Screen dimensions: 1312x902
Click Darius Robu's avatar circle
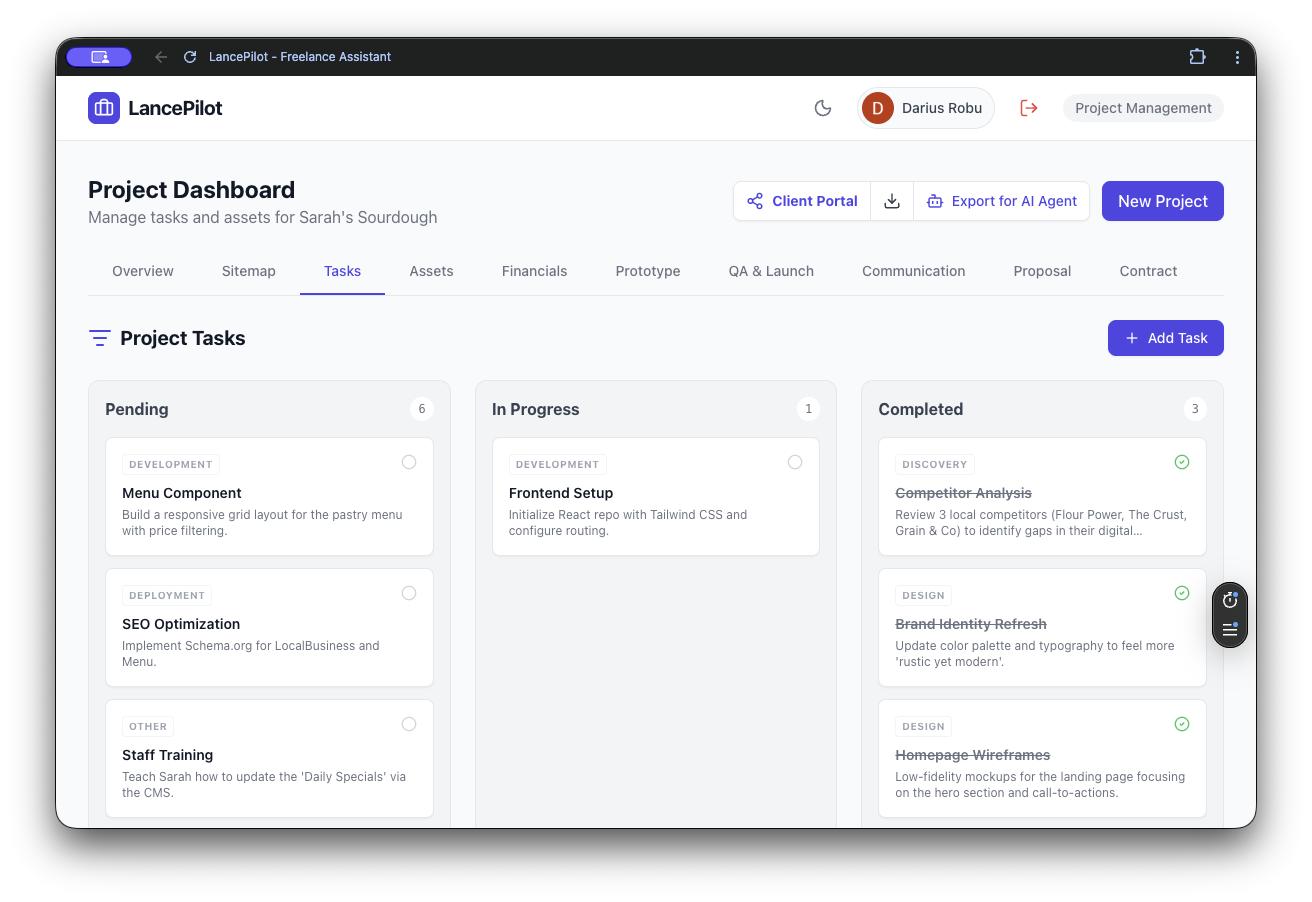[878, 108]
